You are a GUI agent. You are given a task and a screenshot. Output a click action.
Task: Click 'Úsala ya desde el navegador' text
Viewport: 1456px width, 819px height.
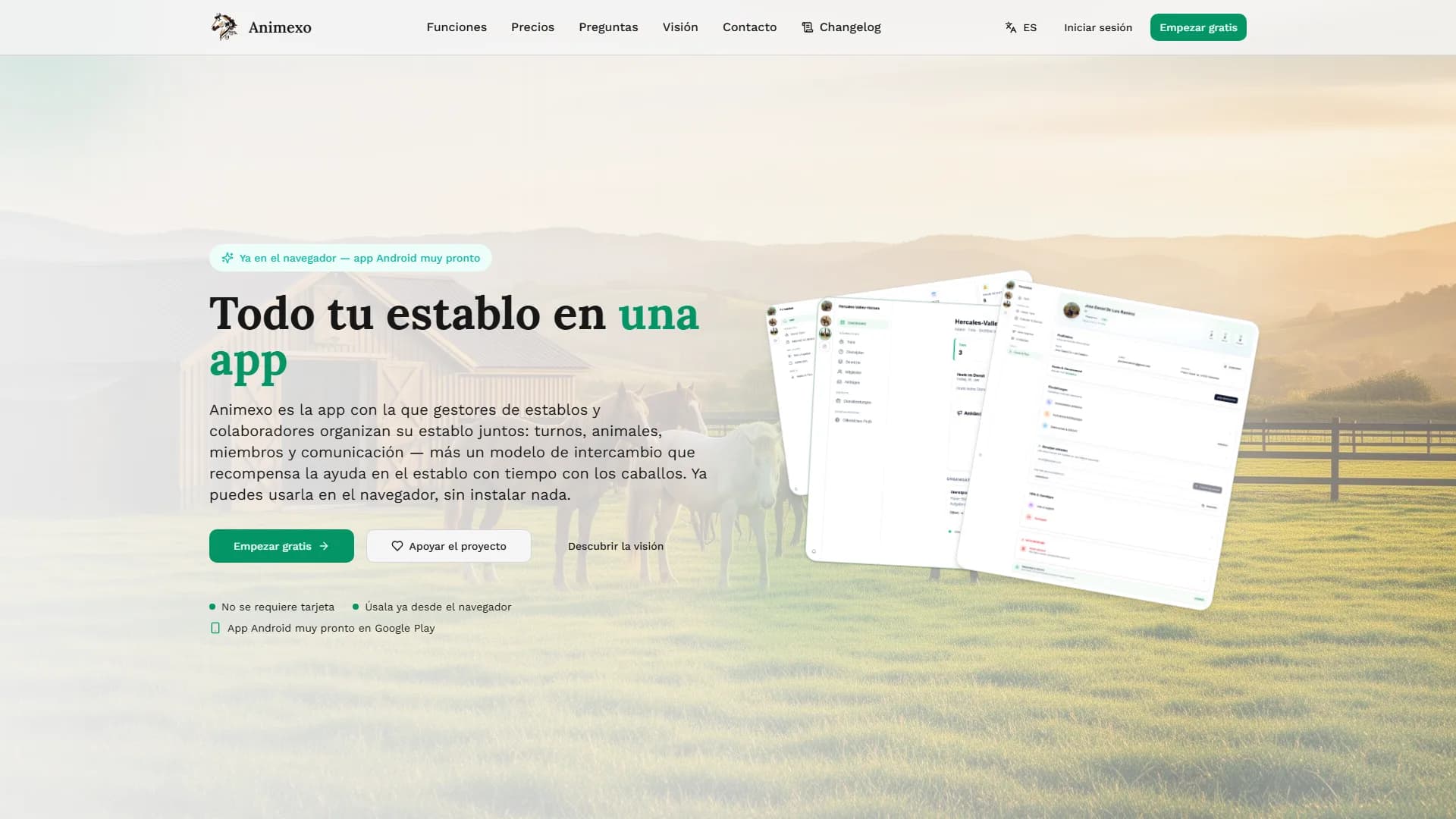438,607
